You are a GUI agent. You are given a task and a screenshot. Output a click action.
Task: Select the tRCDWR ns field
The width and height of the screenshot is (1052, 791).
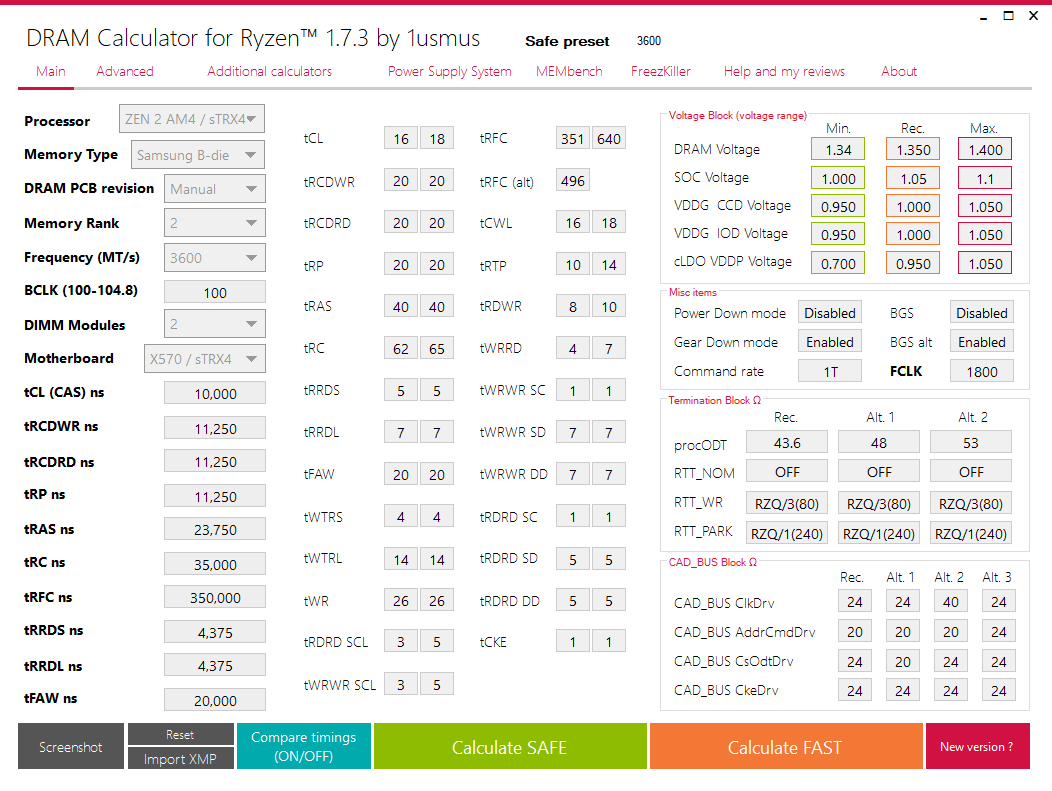click(x=215, y=428)
